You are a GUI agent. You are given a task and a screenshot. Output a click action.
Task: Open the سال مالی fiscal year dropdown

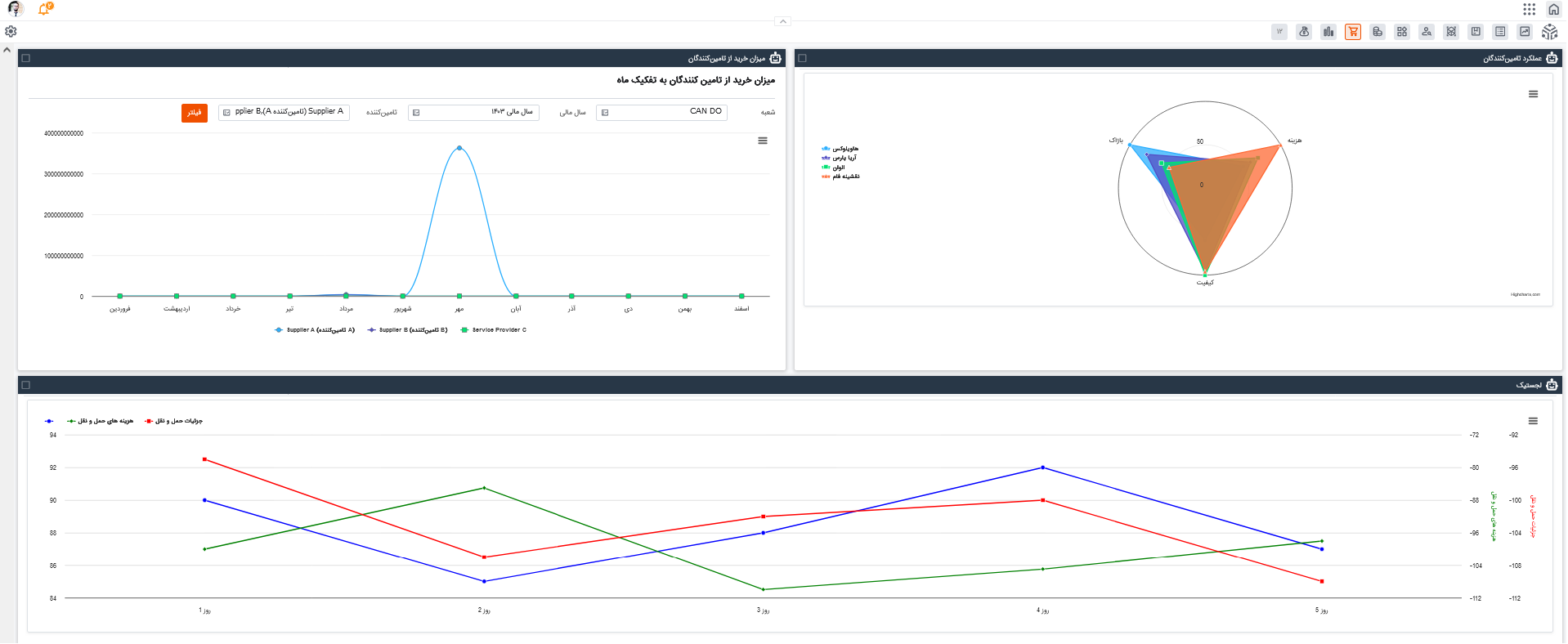[474, 112]
